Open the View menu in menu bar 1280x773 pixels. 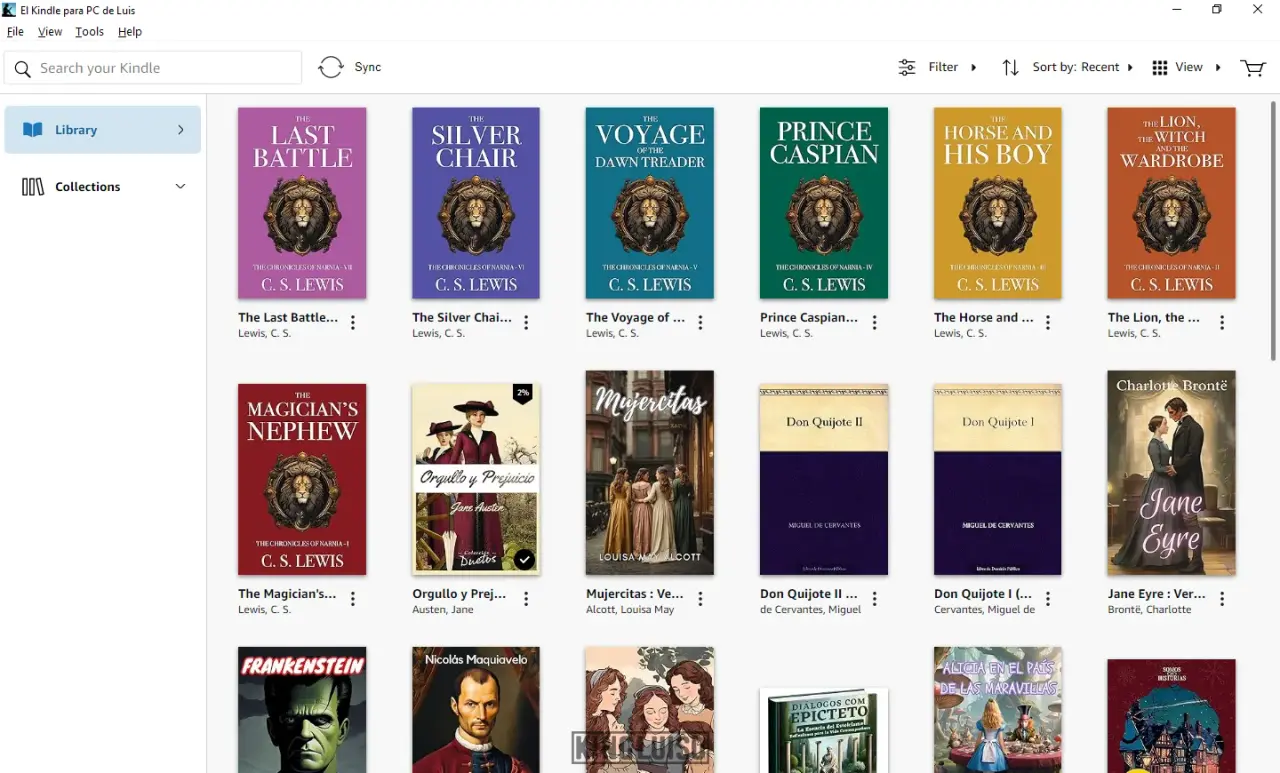tap(50, 32)
